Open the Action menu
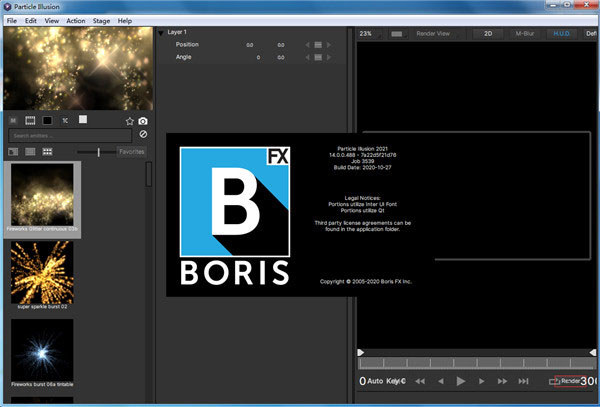Screen dimensions: 600x407 [75, 20]
